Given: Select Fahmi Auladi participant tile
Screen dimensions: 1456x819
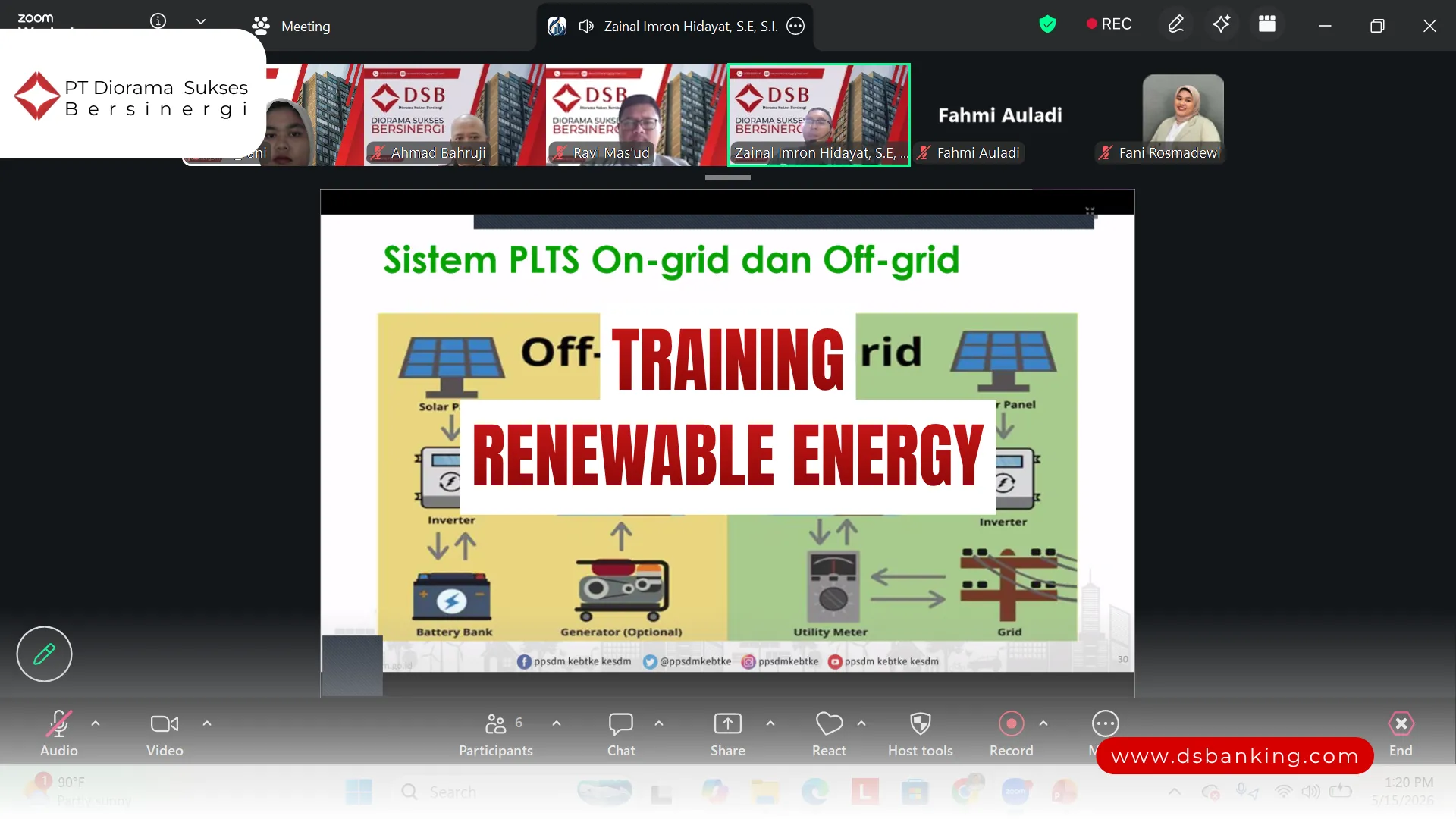Looking at the screenshot, I should pyautogui.click(x=1000, y=115).
